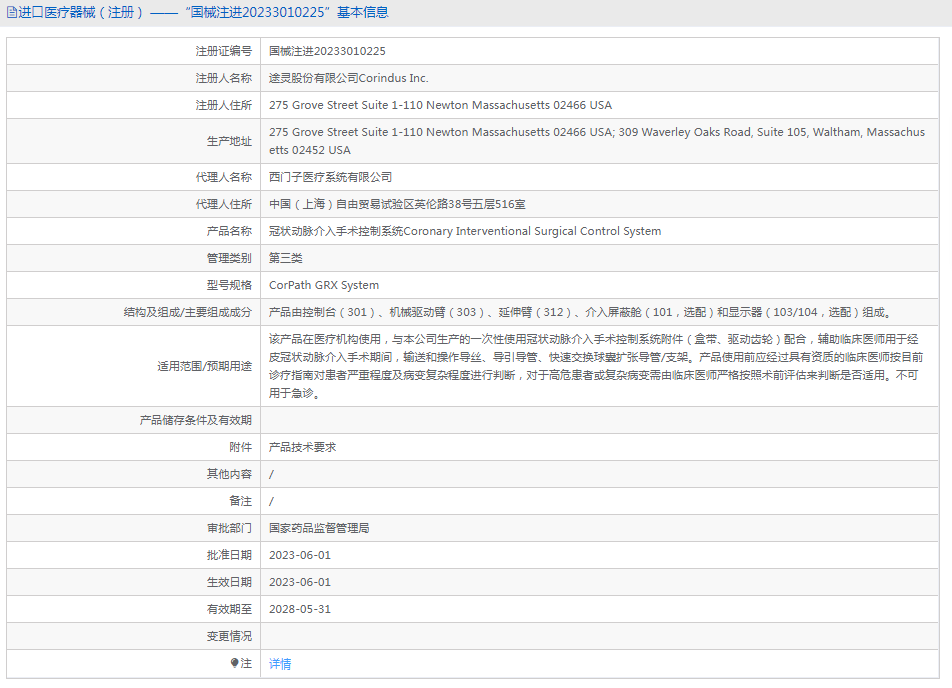Image resolution: width=952 pixels, height=688 pixels.
Task: Click the 注册人住所 label
Action: [223, 105]
